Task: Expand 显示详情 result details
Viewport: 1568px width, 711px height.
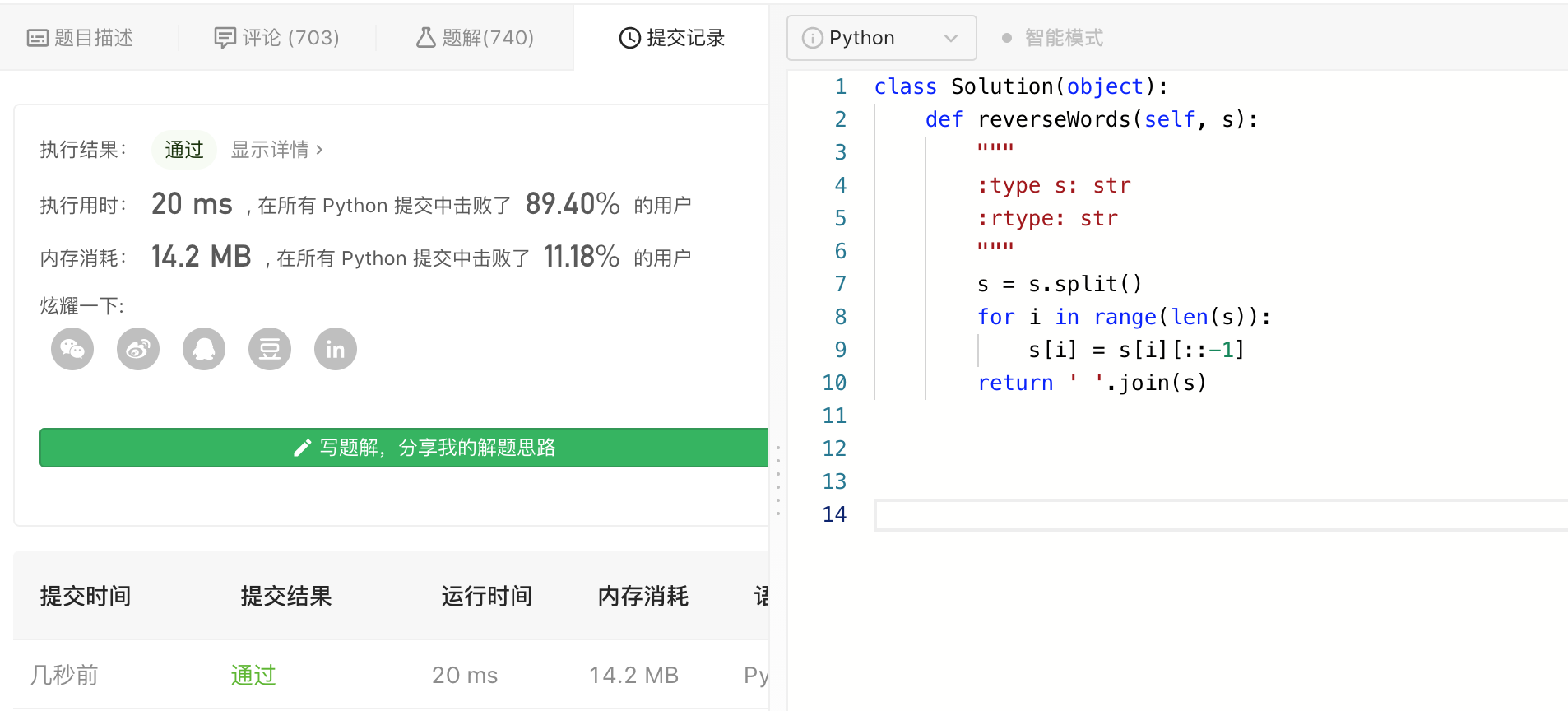Action: (x=277, y=150)
